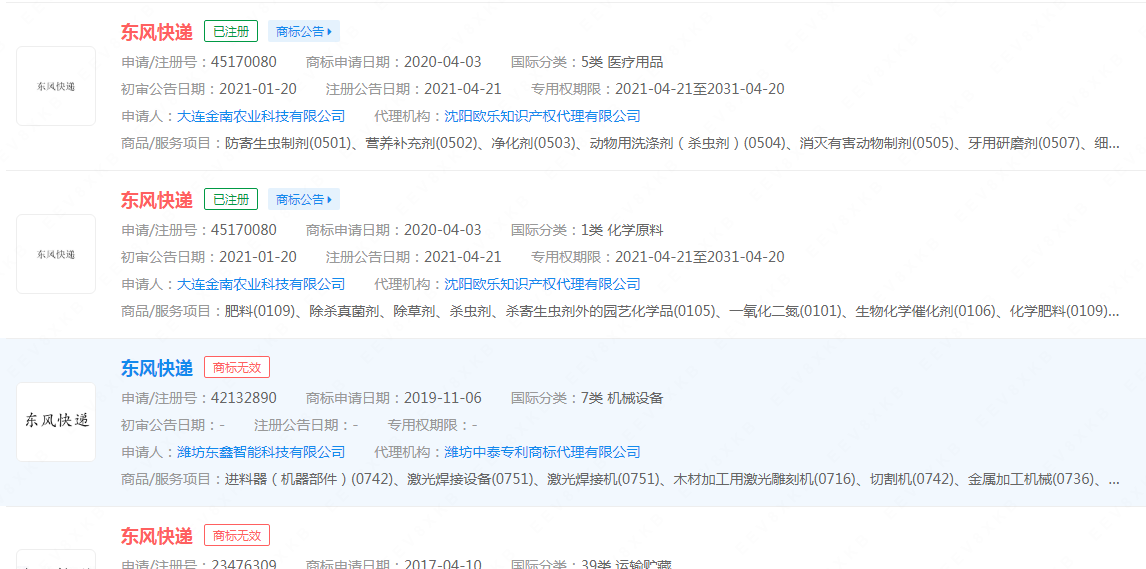Open applicant 大连金南农业科技有限公司 in the 5类 entry
1146x569 pixels.
(261, 116)
